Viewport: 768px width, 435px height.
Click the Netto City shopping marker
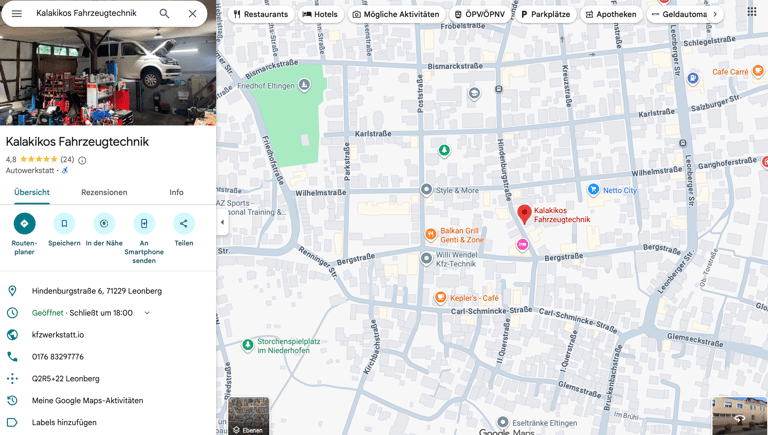pyautogui.click(x=594, y=189)
